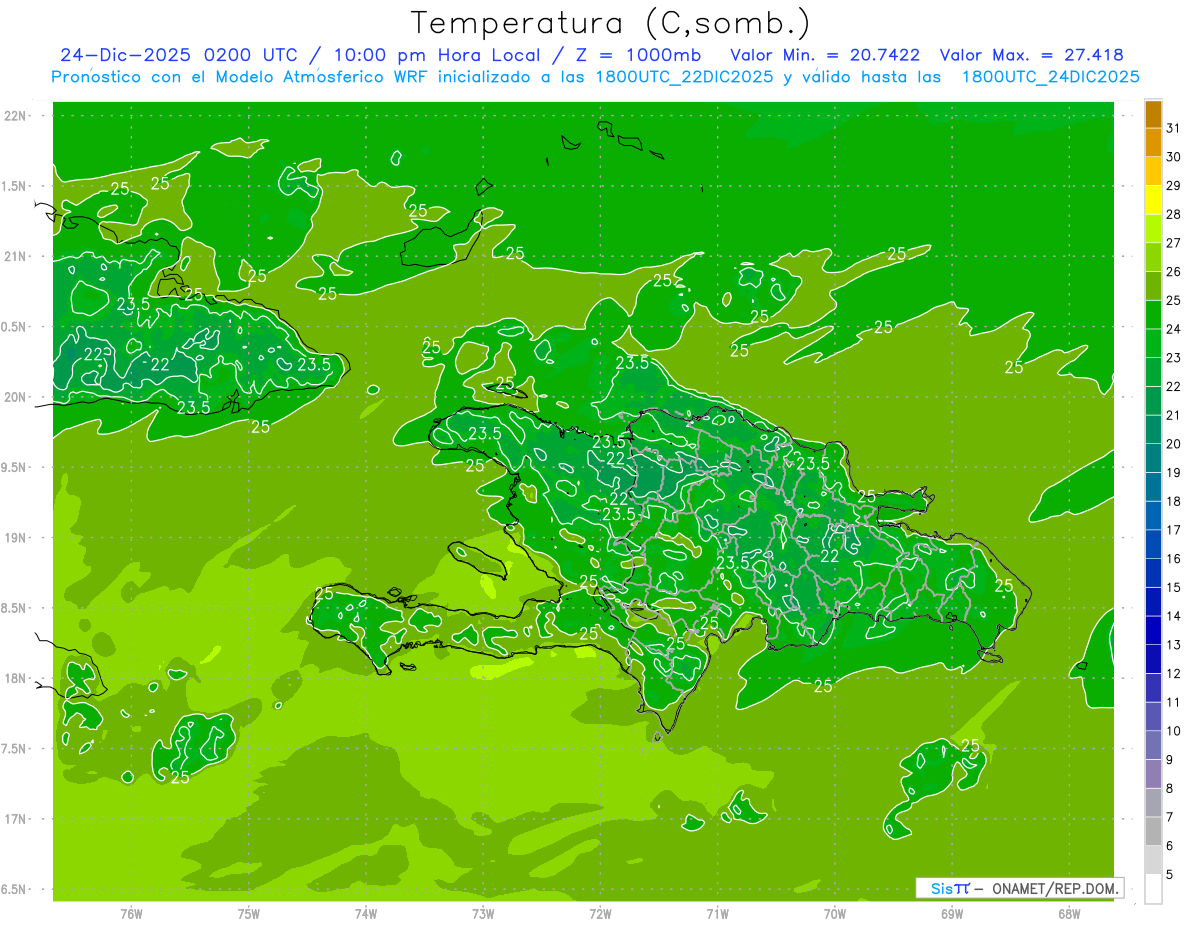Click the brown swatch above legend value 31

(x=1153, y=114)
